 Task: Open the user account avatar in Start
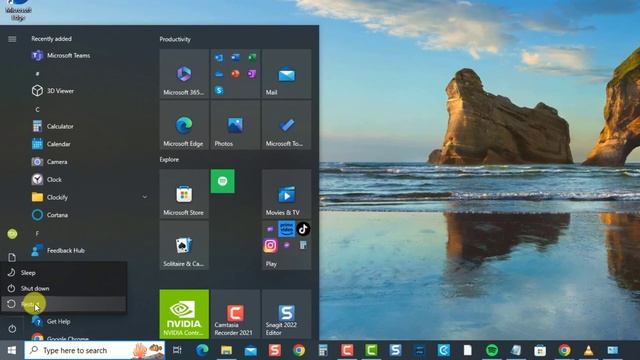(12, 234)
